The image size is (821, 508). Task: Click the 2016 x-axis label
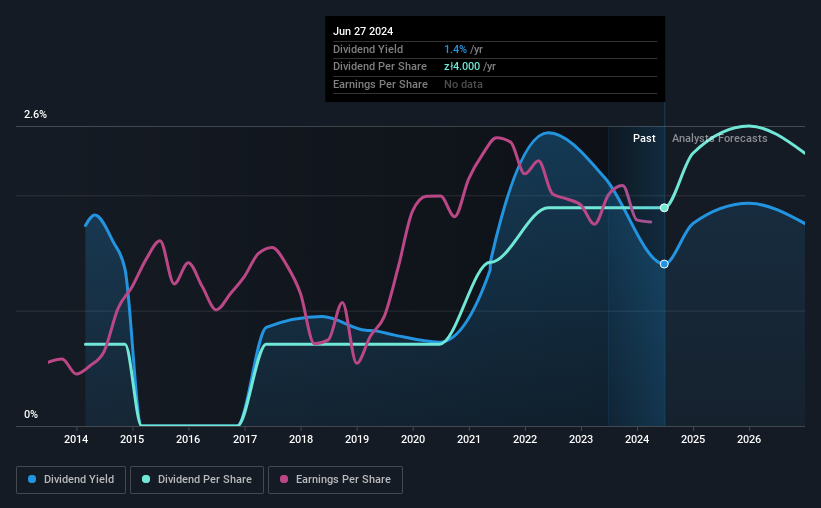coord(188,439)
